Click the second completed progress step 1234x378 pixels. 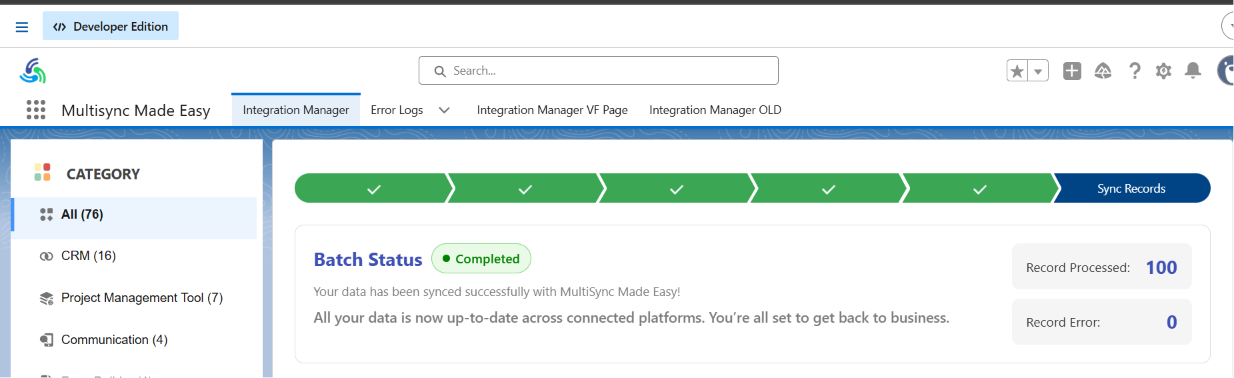tap(525, 188)
